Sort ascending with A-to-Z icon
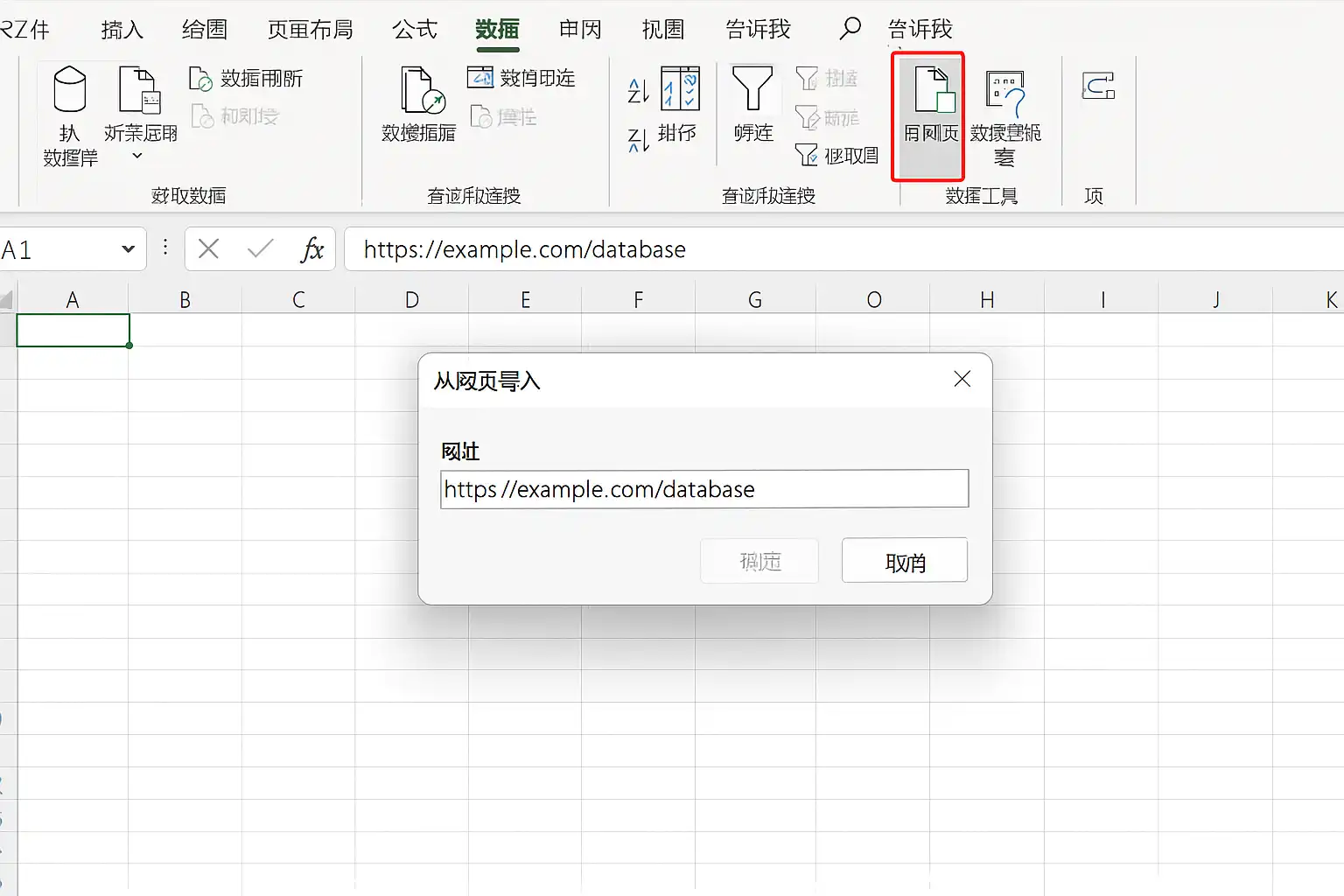Image resolution: width=1344 pixels, height=896 pixels. click(x=639, y=91)
